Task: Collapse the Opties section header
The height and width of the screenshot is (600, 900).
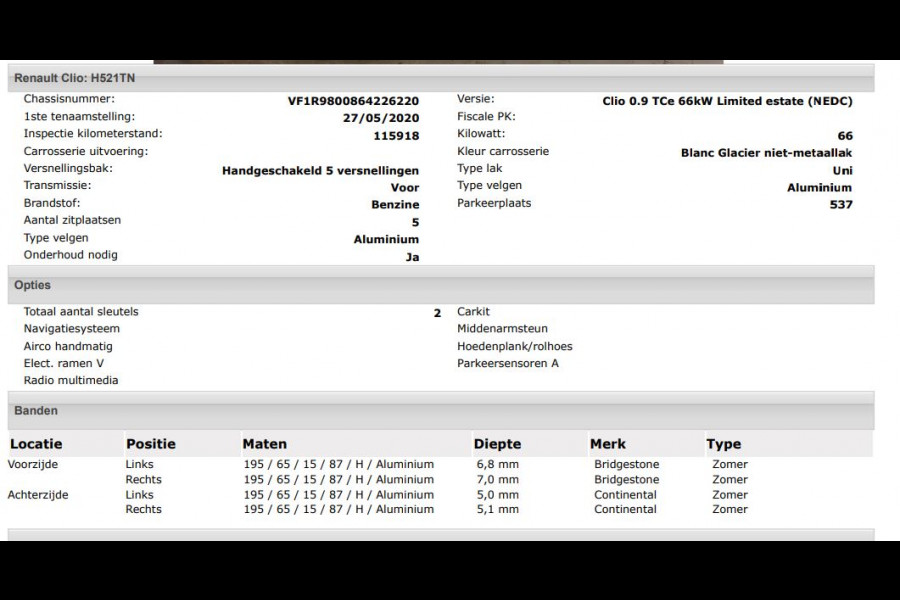Action: pos(32,285)
